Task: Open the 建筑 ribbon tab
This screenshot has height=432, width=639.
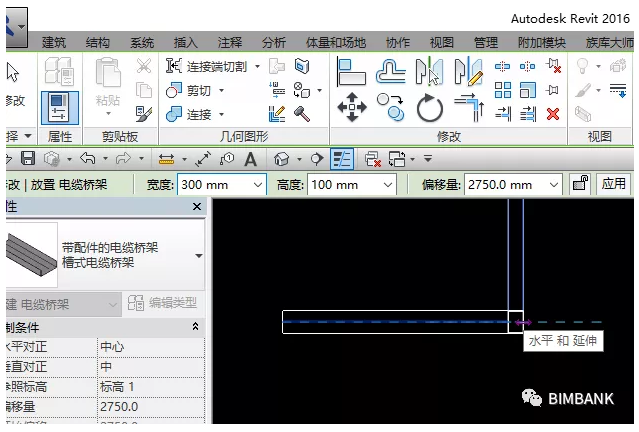Action: tap(53, 42)
